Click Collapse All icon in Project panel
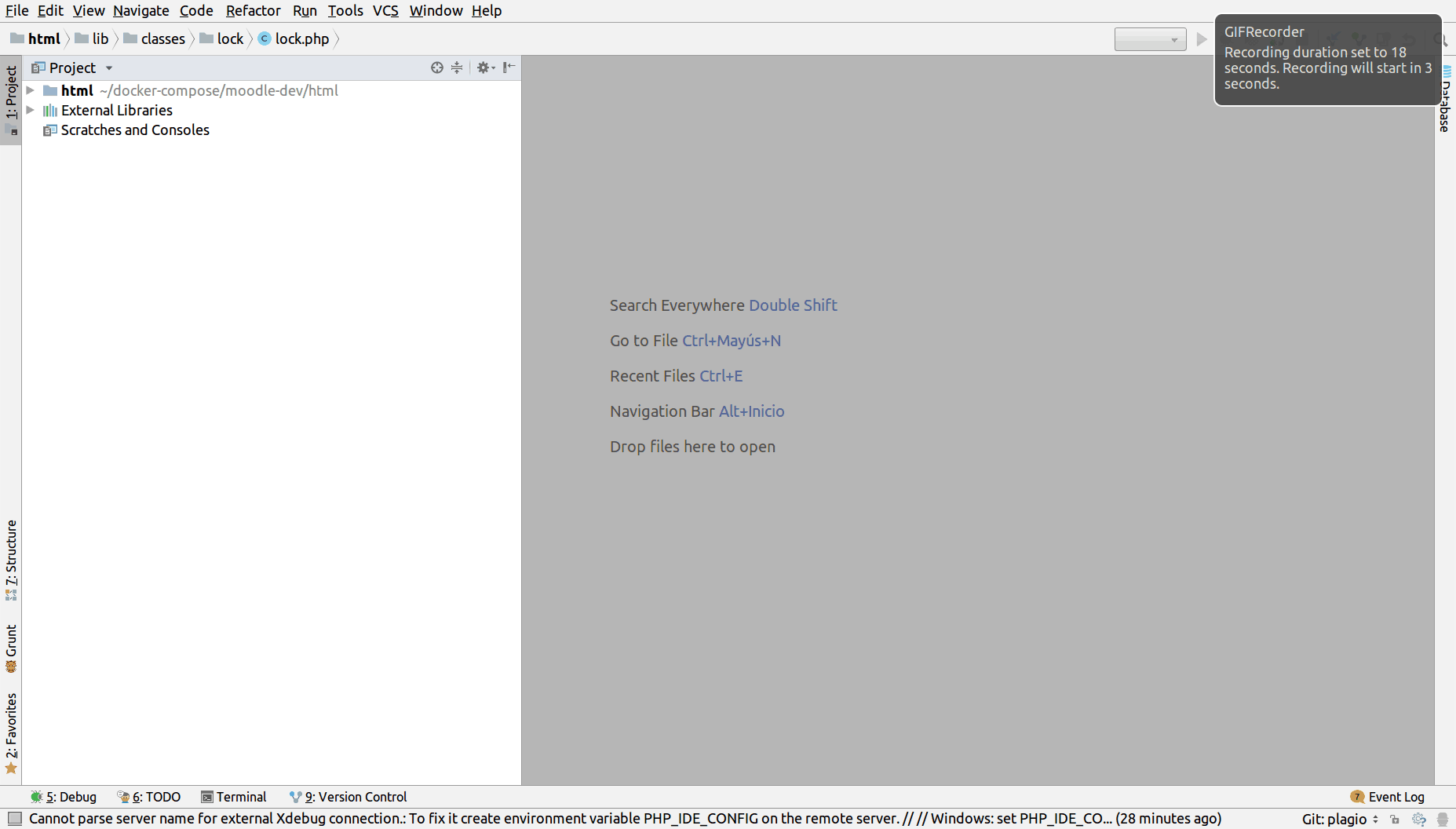The image size is (1456, 829). [457, 68]
